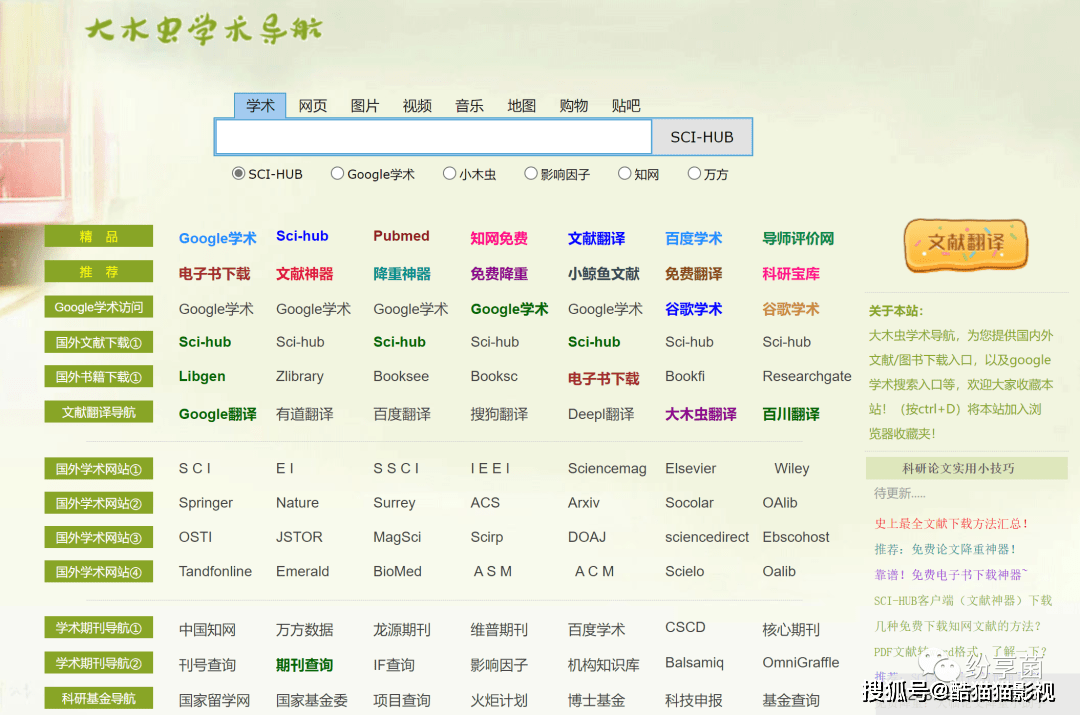
Task: Select the 影响因子 radio option
Action: pos(531,174)
